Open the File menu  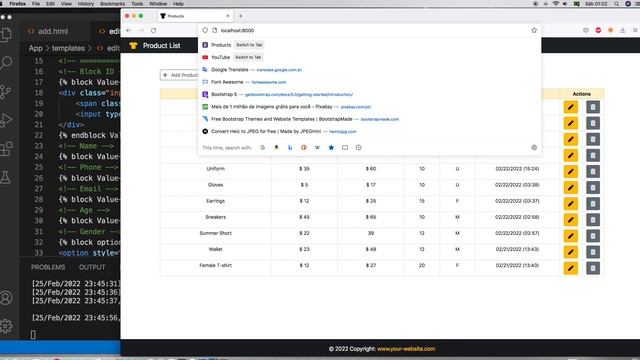[36, 4]
